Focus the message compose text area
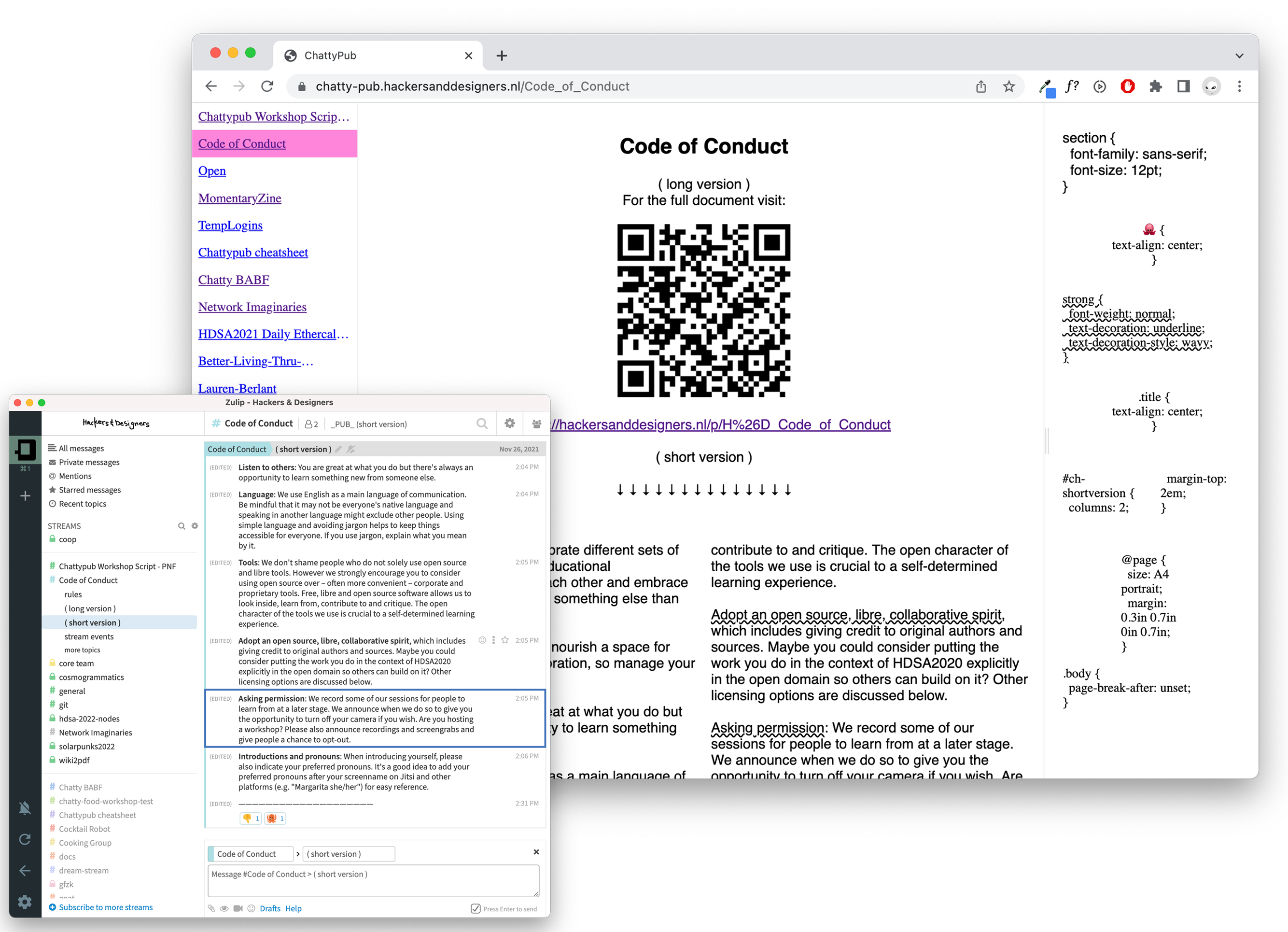This screenshot has width=1288, height=932. (373, 881)
